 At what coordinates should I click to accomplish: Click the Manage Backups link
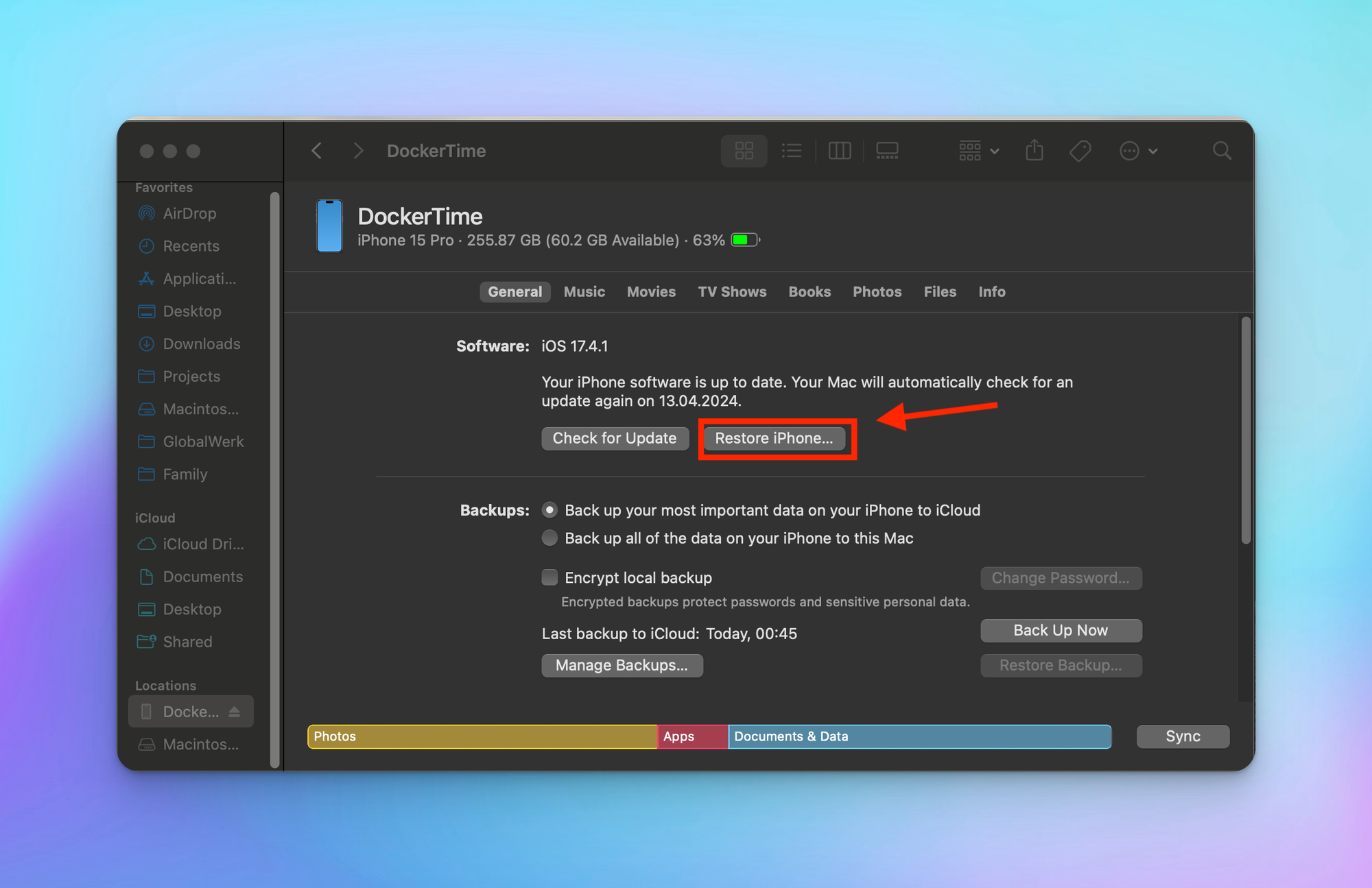621,664
